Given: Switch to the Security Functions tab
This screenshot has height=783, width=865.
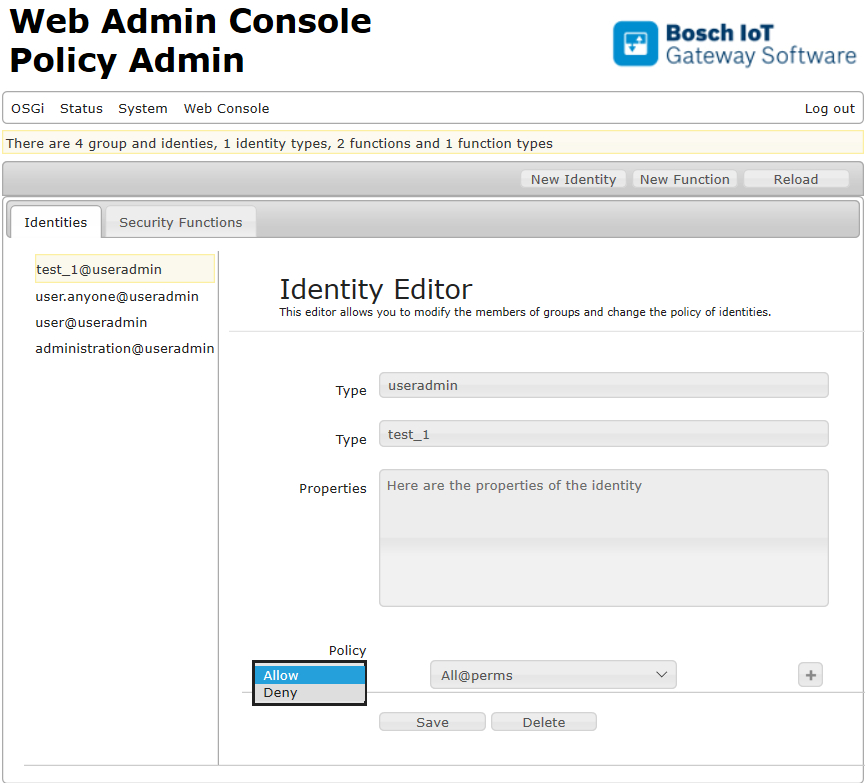Looking at the screenshot, I should click(x=180, y=222).
